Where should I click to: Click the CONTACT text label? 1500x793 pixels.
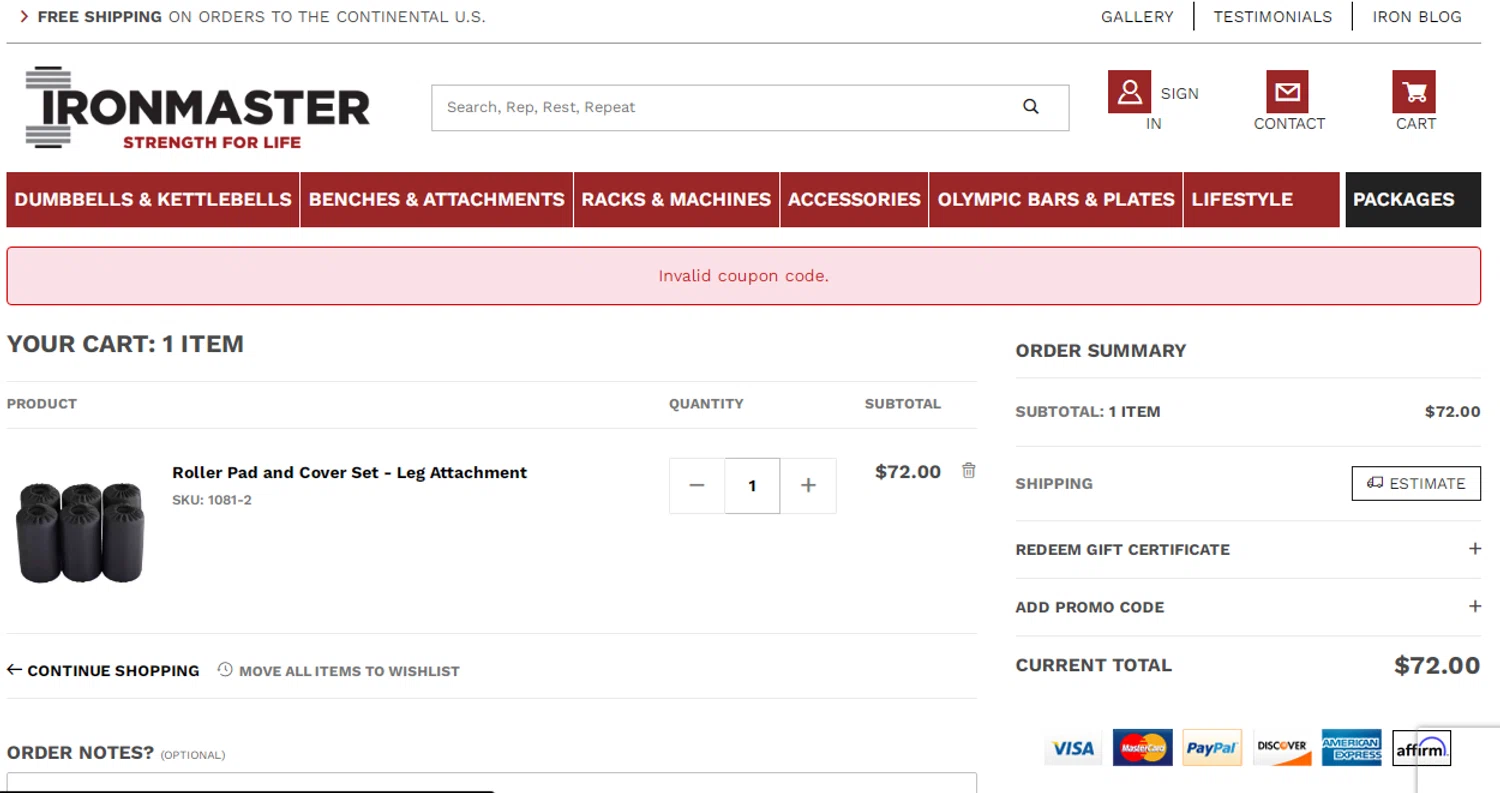(x=1289, y=124)
